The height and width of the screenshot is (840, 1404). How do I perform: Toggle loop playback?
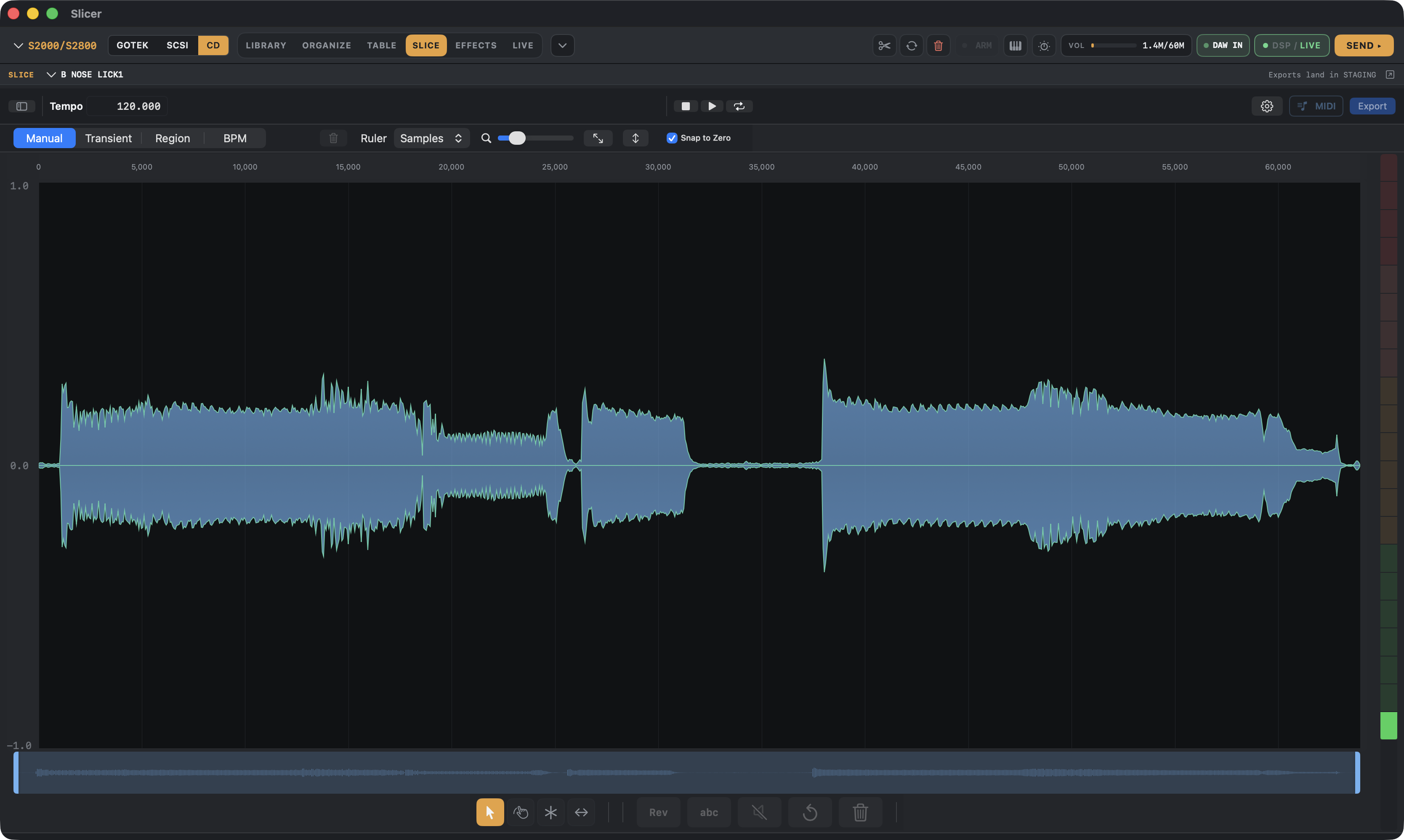(x=739, y=106)
